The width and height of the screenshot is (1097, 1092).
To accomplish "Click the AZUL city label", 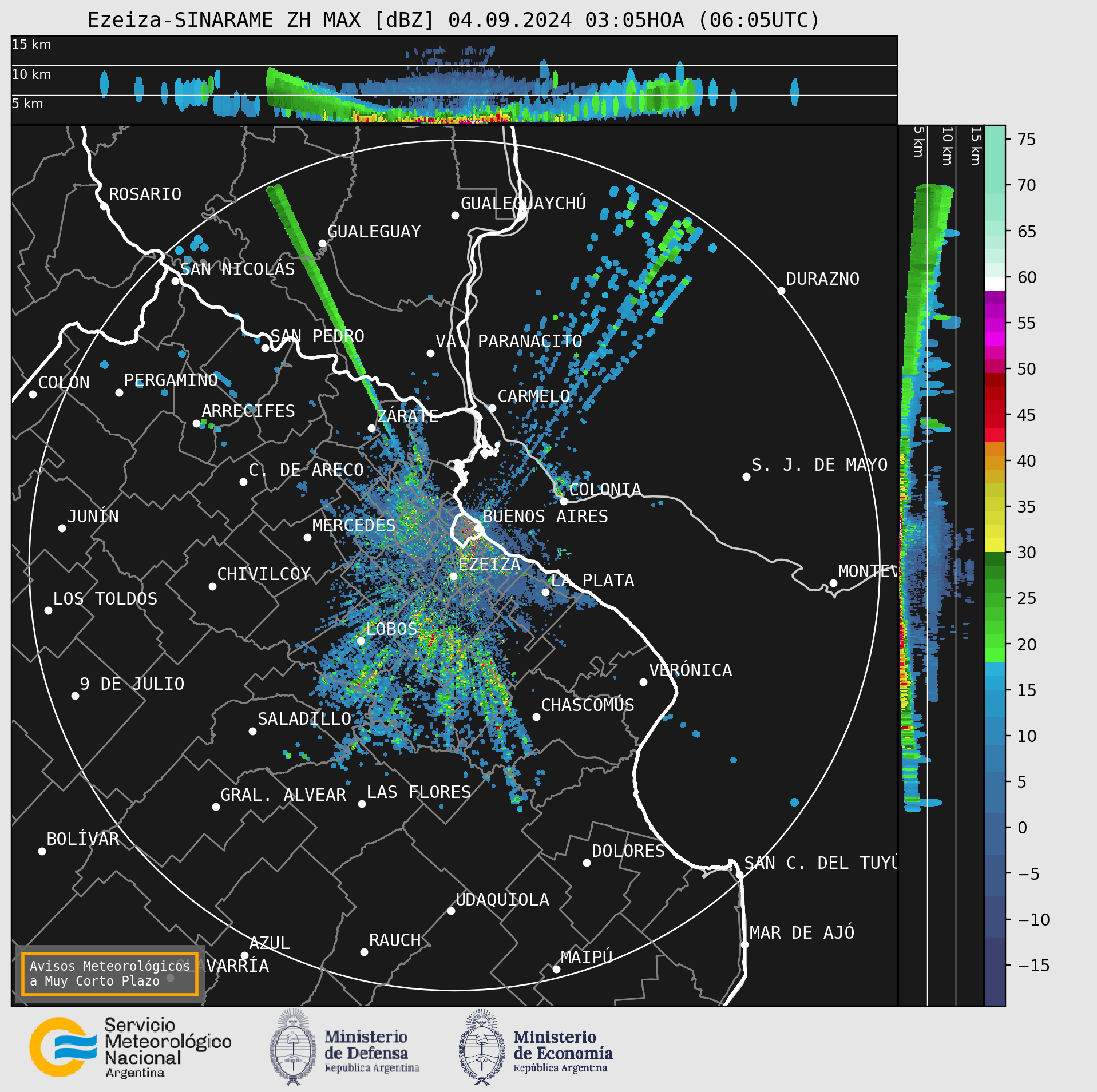I will coord(270,943).
